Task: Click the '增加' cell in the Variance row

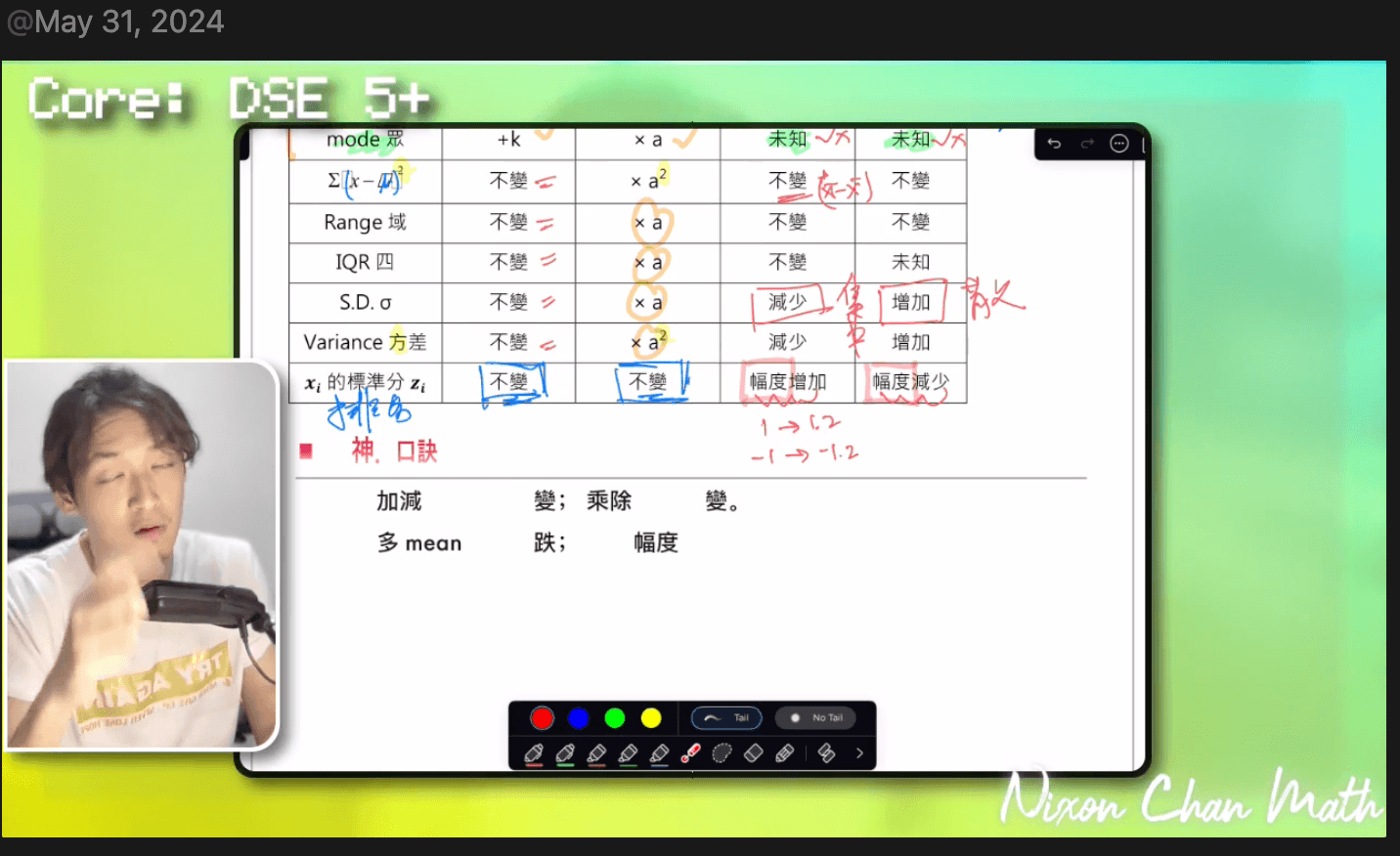Action: point(910,342)
